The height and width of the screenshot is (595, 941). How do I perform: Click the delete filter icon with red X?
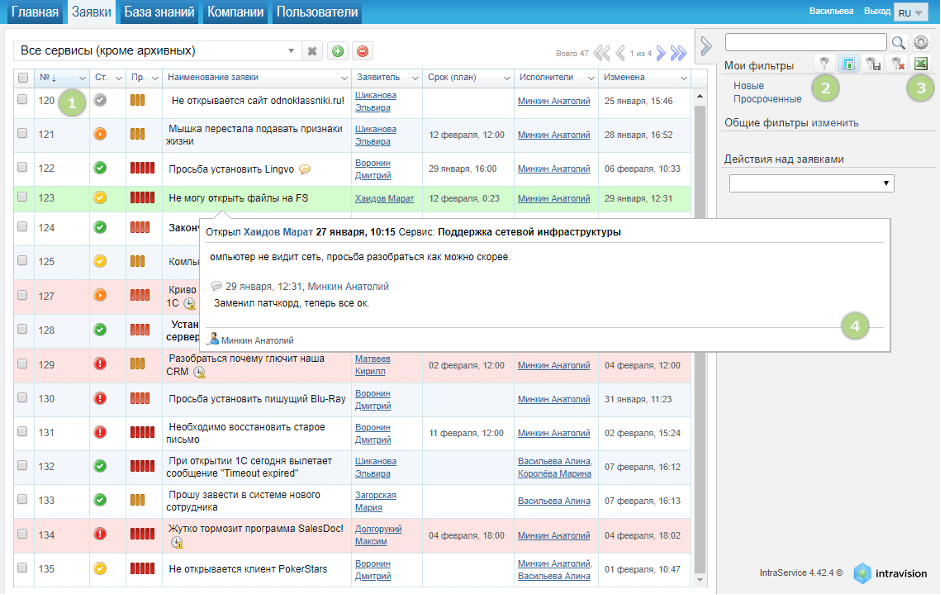pyautogui.click(x=898, y=65)
